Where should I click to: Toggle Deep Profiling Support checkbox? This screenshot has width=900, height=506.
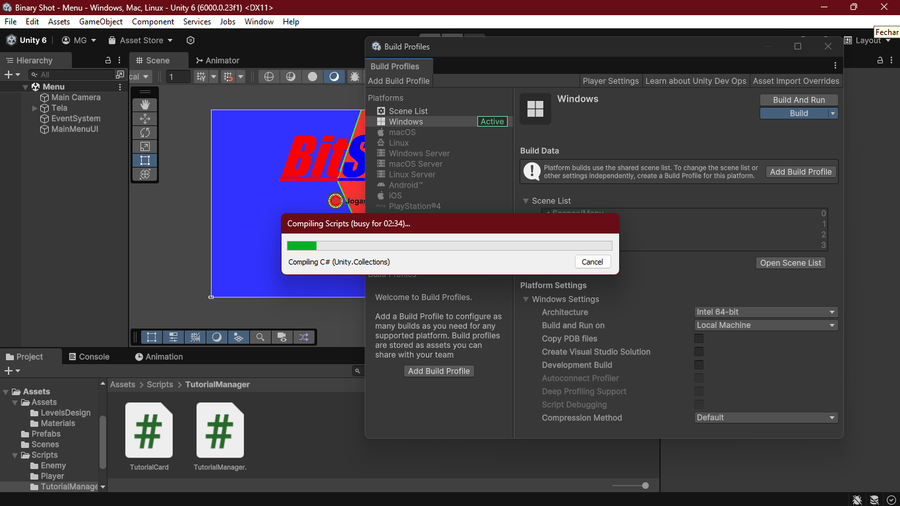click(x=699, y=391)
